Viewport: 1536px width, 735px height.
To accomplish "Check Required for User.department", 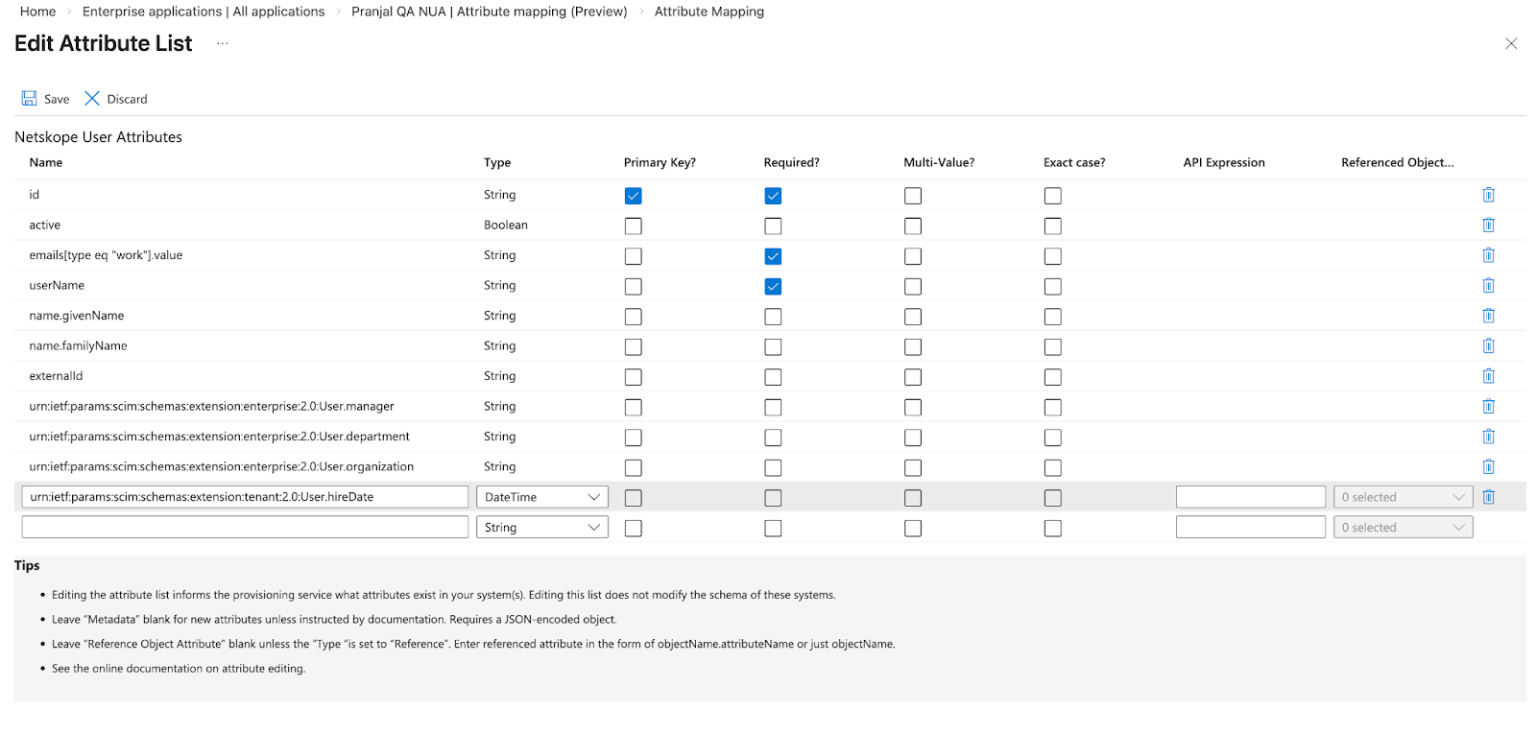I will click(773, 437).
